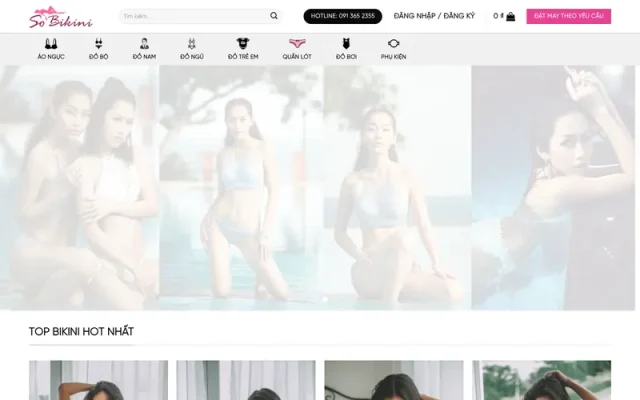The height and width of the screenshot is (400, 640).
Task: Open the Đồ bộ menu label
Action: tap(98, 57)
